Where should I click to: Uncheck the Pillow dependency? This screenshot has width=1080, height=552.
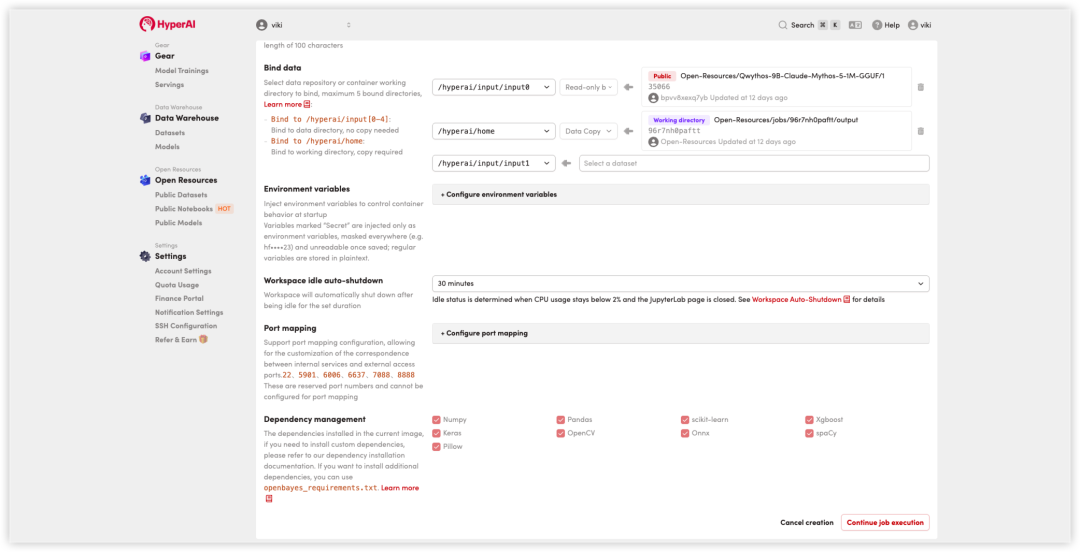[x=436, y=447]
